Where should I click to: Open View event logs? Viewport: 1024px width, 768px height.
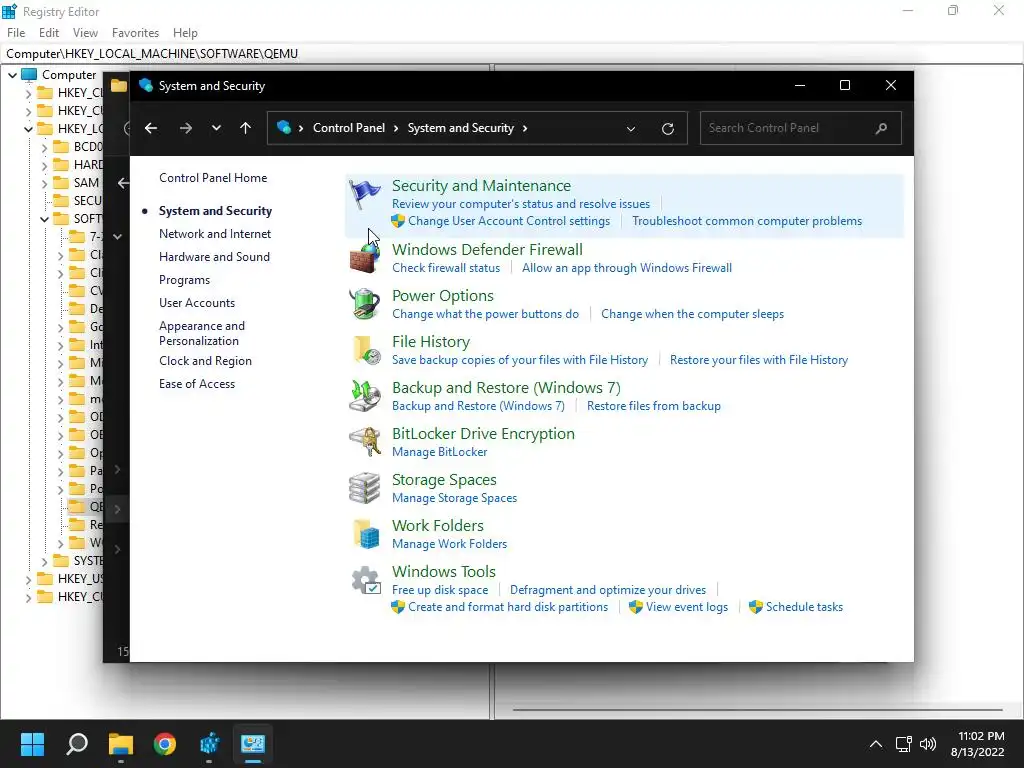[687, 607]
